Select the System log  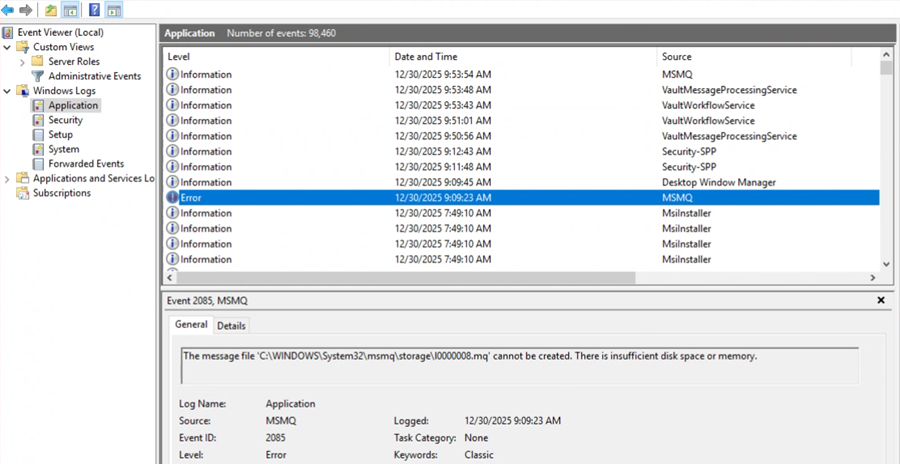coord(64,149)
